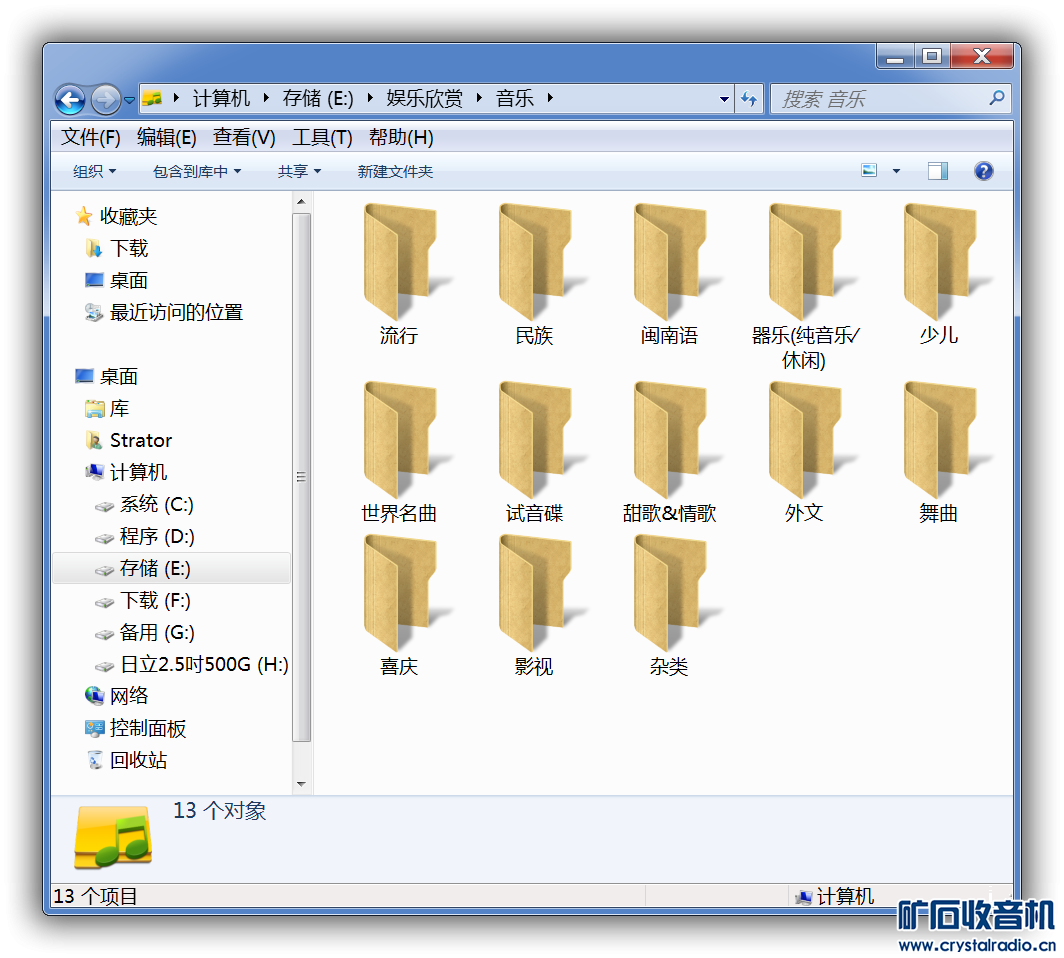Click 新建文件夹 button

pos(395,172)
